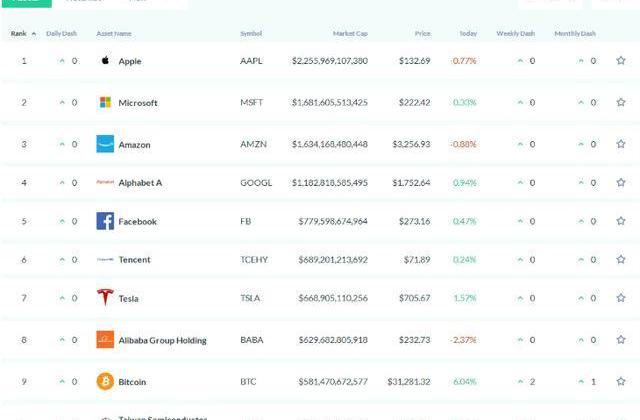640x420 pixels.
Task: Click Amazon price $3,256.93
Action: [411, 144]
